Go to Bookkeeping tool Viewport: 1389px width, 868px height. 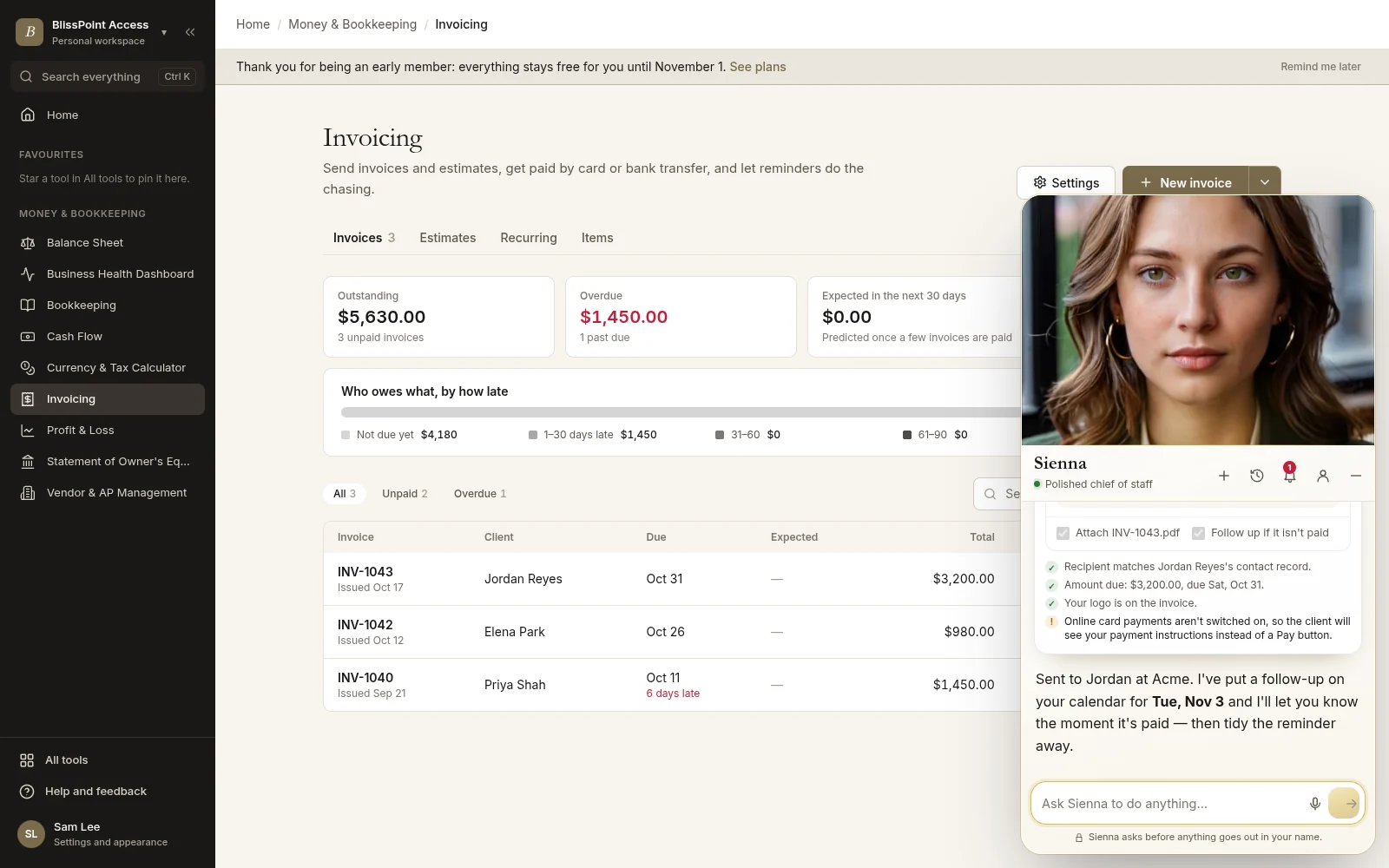tap(108, 306)
